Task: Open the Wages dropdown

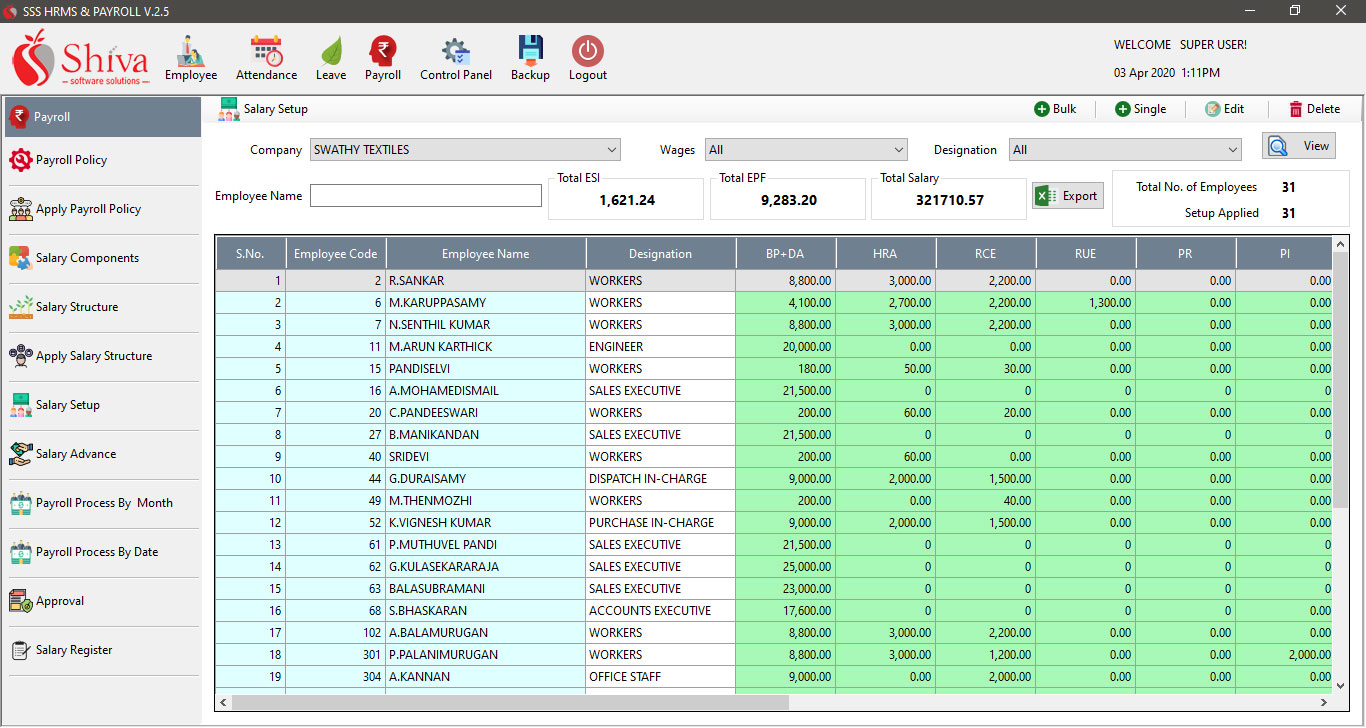Action: click(806, 150)
